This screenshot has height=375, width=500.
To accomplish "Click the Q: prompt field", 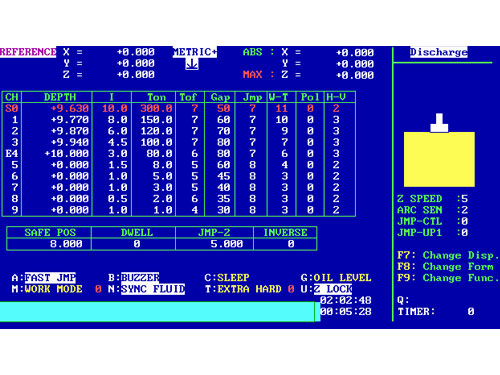I will pyautogui.click(x=403, y=300).
